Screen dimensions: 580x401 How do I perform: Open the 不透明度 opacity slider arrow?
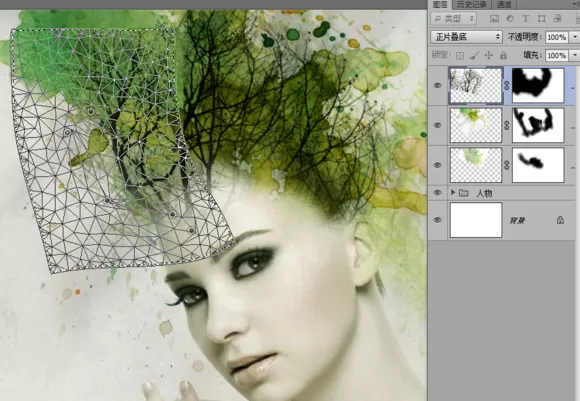(x=574, y=37)
